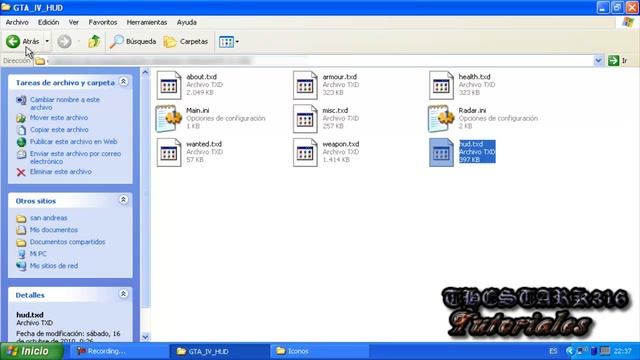
Task: Click the highlighted hud.txd file icon
Action: 441,152
